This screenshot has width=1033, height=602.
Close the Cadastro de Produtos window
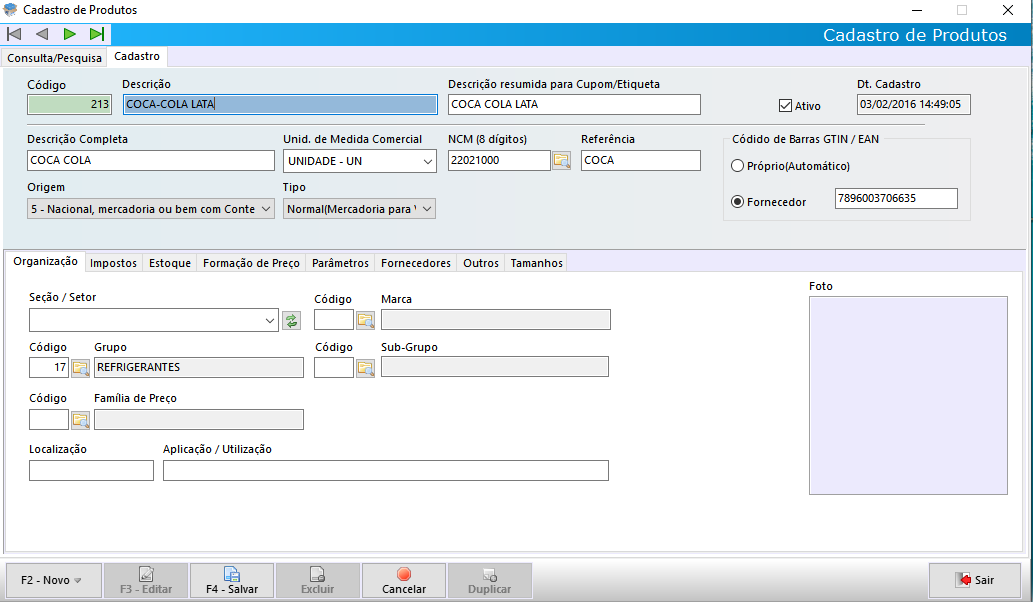tap(1008, 11)
